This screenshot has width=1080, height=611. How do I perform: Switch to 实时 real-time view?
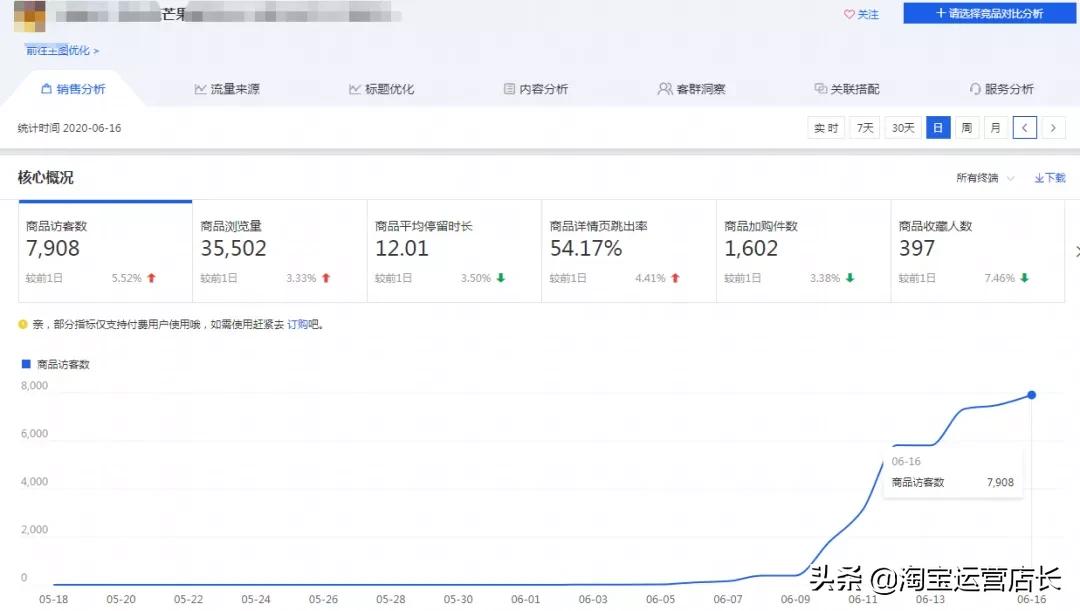[825, 127]
